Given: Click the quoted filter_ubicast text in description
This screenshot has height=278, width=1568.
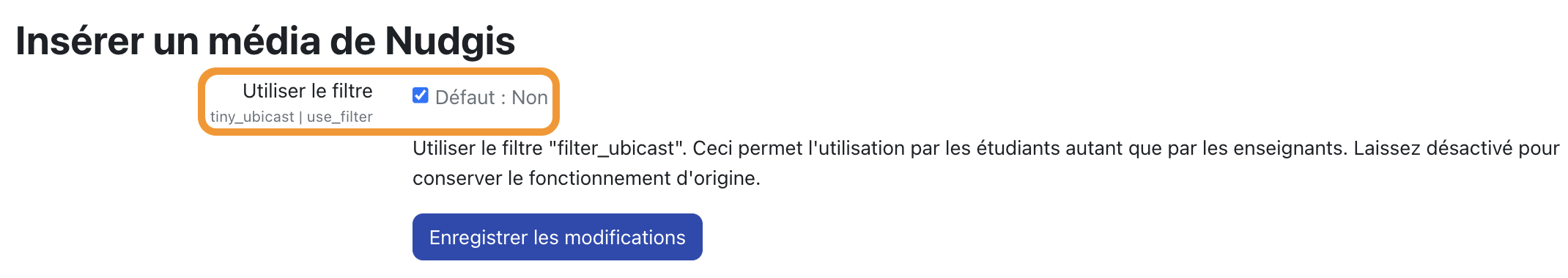Looking at the screenshot, I should pos(617,148).
